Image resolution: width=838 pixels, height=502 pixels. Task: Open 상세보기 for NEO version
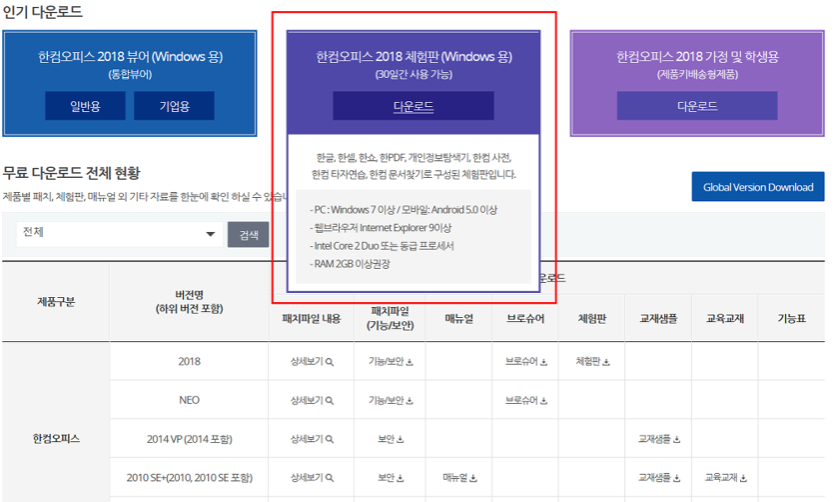pyautogui.click(x=312, y=400)
